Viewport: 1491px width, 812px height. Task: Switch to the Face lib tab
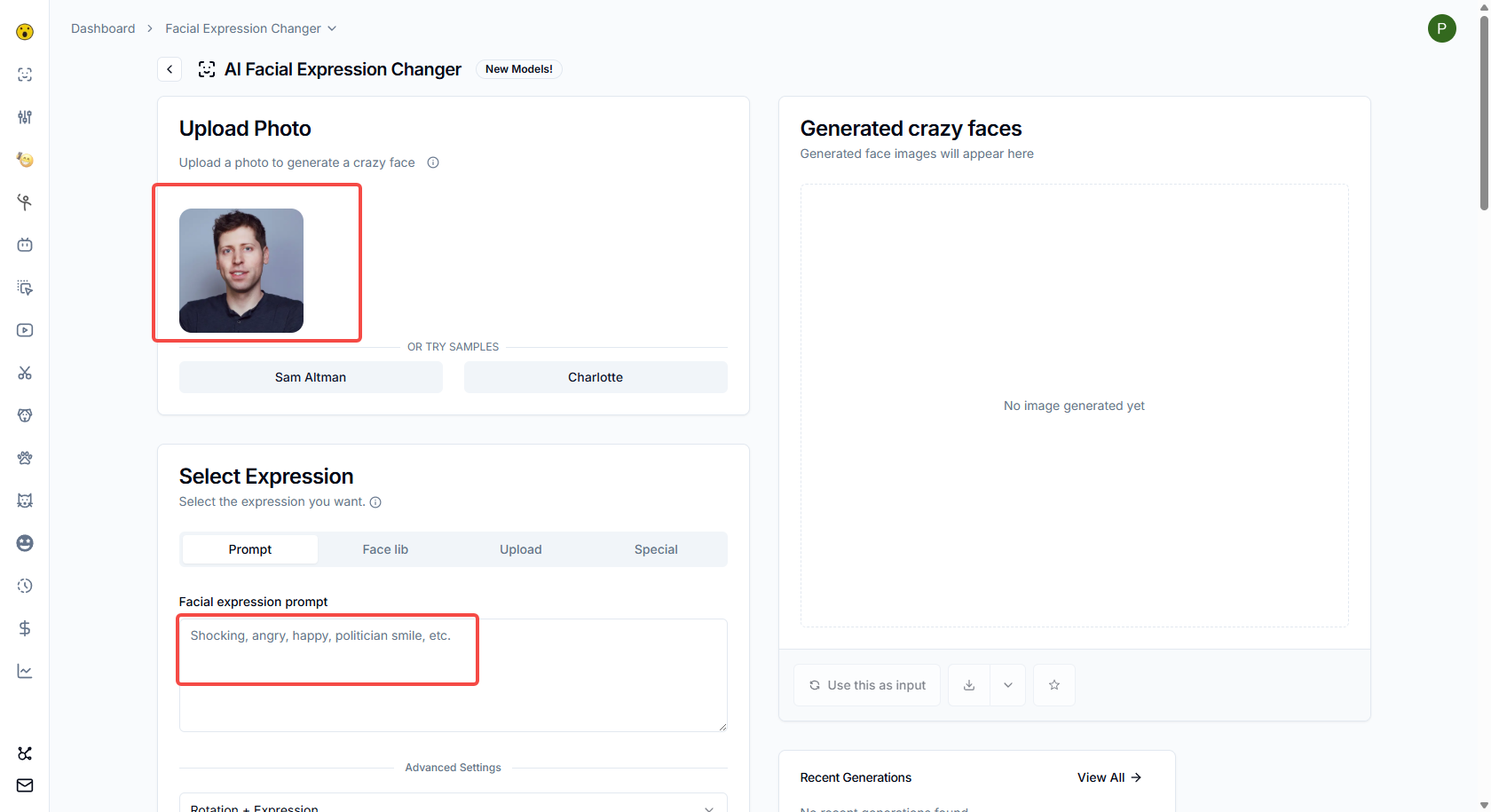385,549
